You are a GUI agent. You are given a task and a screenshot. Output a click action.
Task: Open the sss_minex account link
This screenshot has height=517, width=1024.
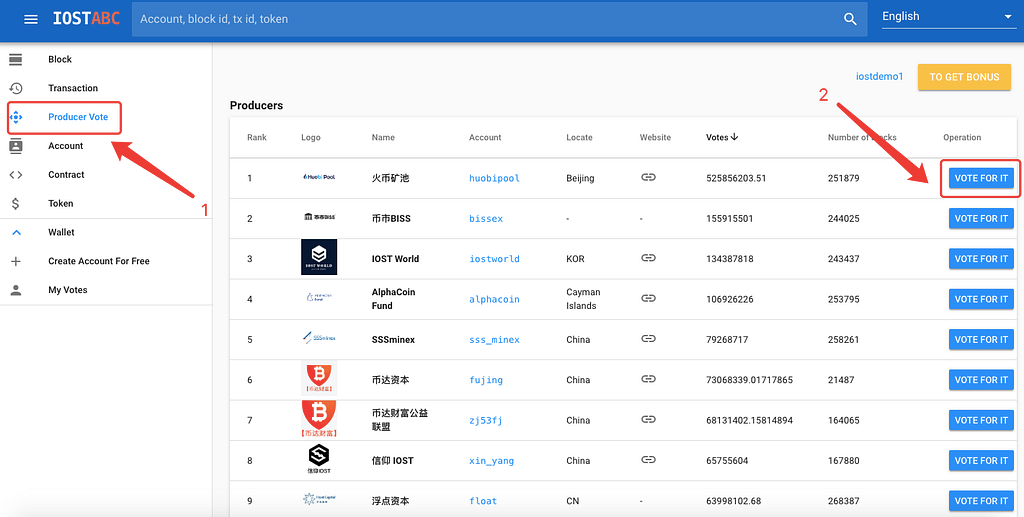[494, 339]
